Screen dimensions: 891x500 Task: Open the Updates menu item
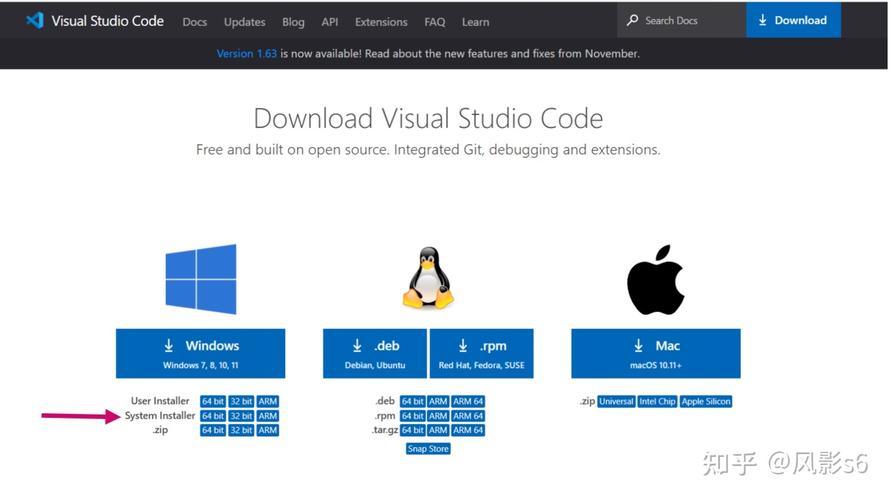click(x=244, y=22)
